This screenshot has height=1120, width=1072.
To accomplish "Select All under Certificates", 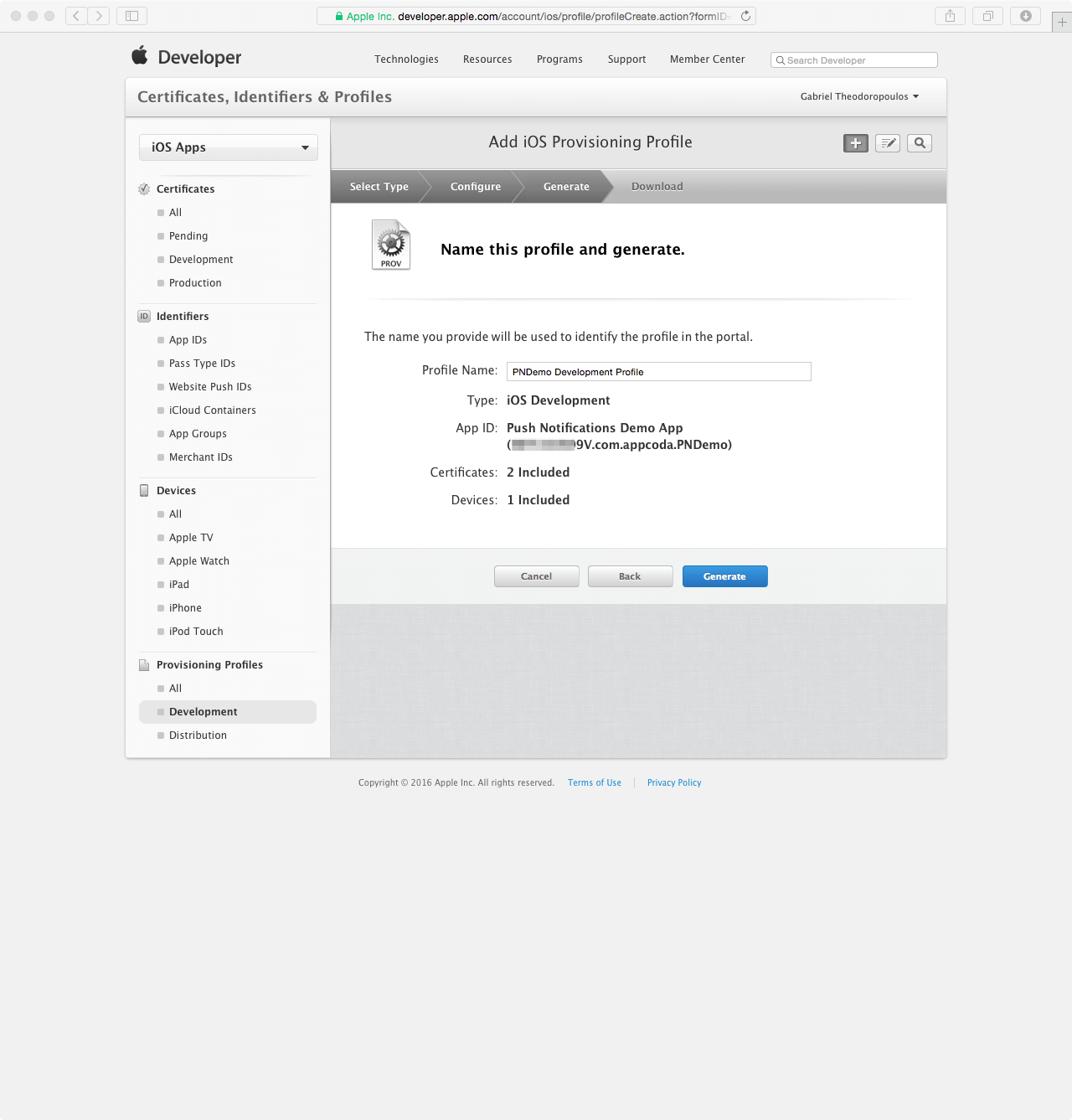I will [x=175, y=213].
